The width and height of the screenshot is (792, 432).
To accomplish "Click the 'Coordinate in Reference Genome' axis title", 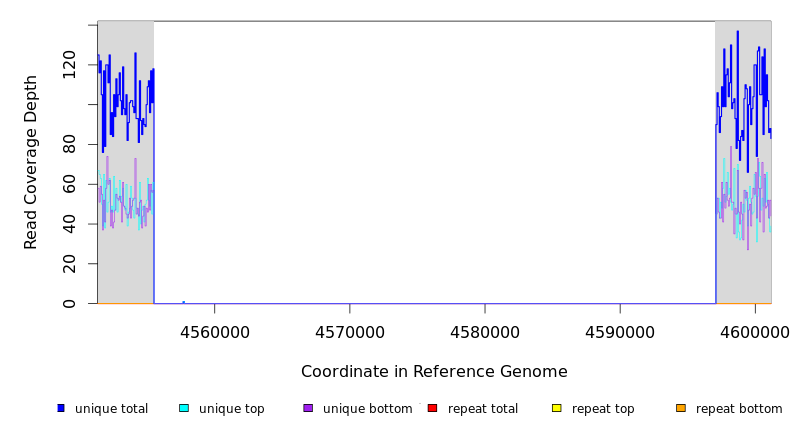I will (x=434, y=372).
